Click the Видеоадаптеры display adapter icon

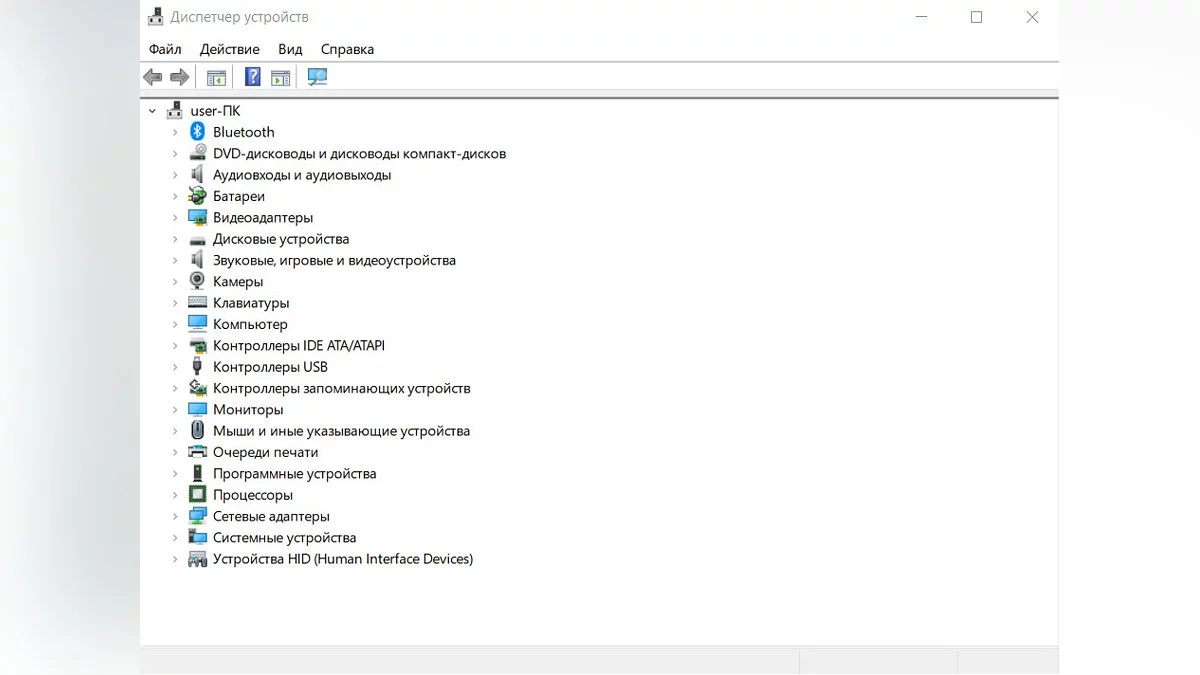pos(197,217)
